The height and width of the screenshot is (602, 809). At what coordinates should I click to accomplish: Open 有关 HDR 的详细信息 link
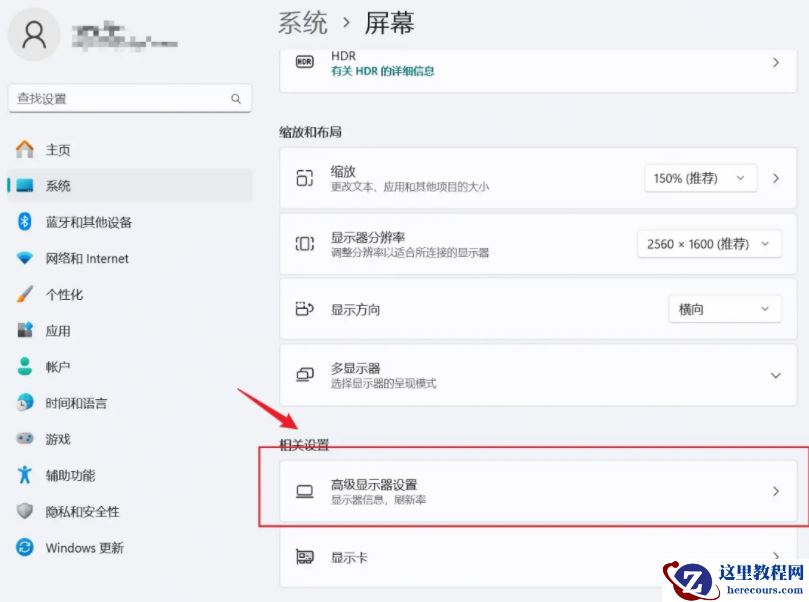tap(382, 73)
